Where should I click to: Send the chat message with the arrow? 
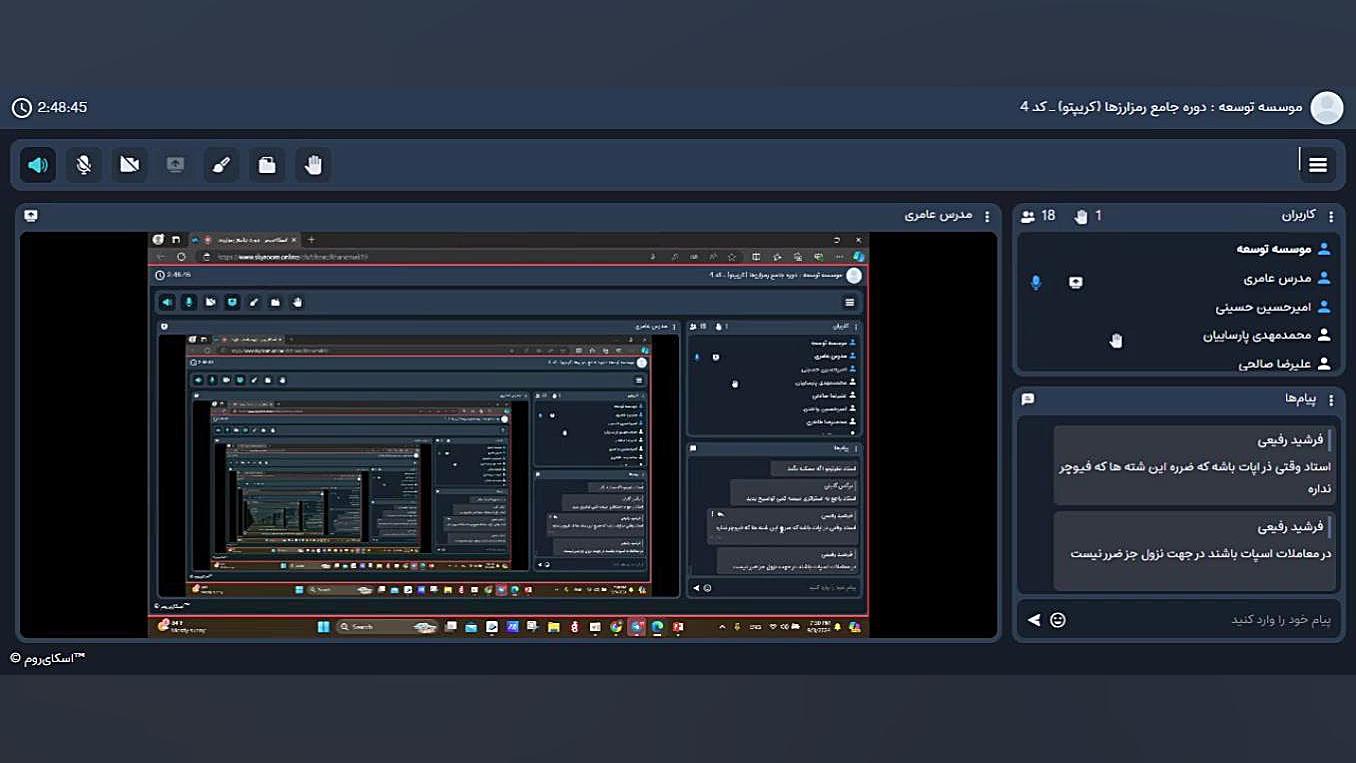click(1034, 620)
